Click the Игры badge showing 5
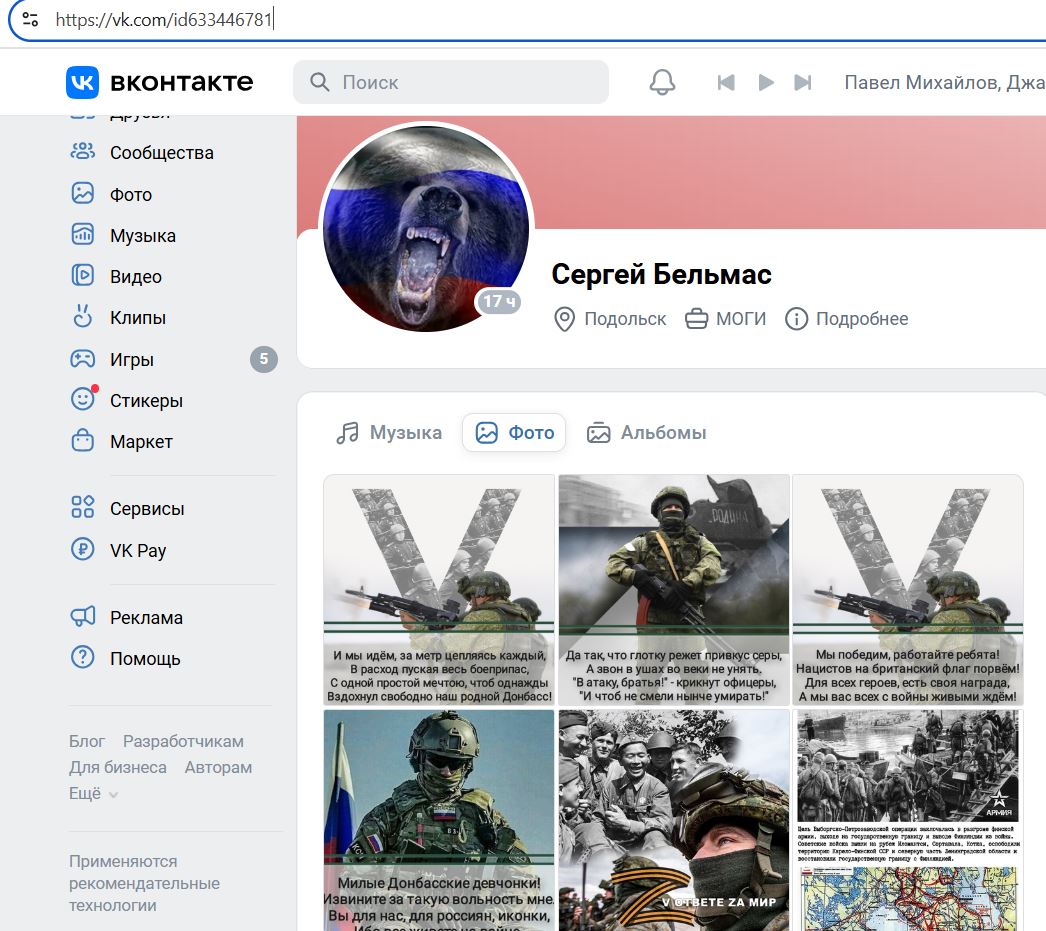The width and height of the screenshot is (1046, 931). [264, 359]
